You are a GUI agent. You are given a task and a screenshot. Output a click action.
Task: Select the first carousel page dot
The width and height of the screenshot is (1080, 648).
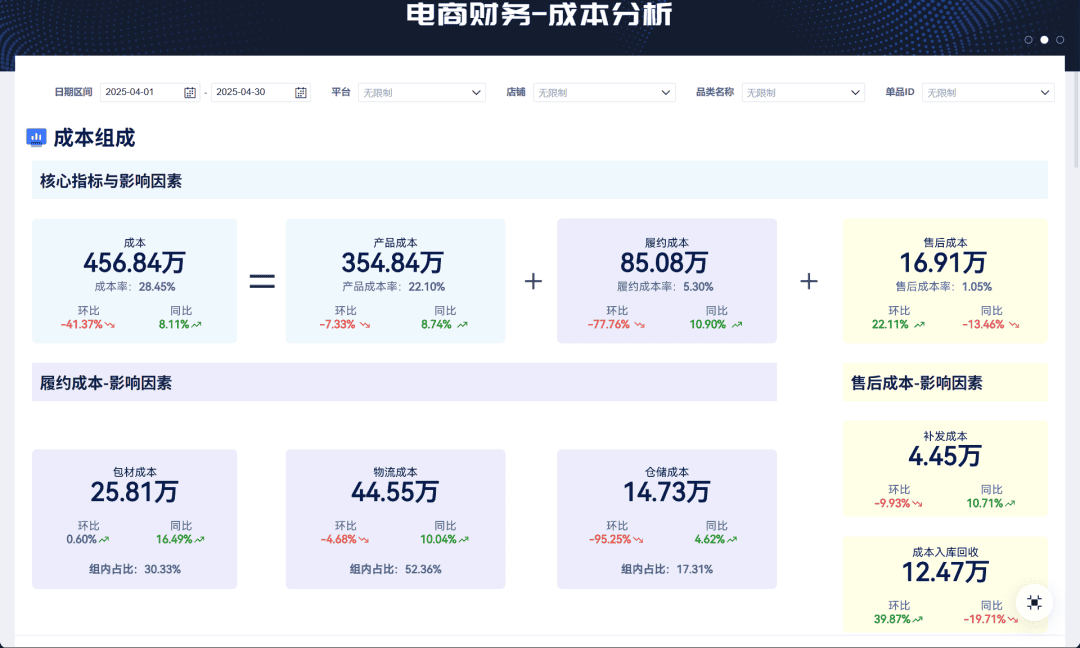pyautogui.click(x=1028, y=40)
